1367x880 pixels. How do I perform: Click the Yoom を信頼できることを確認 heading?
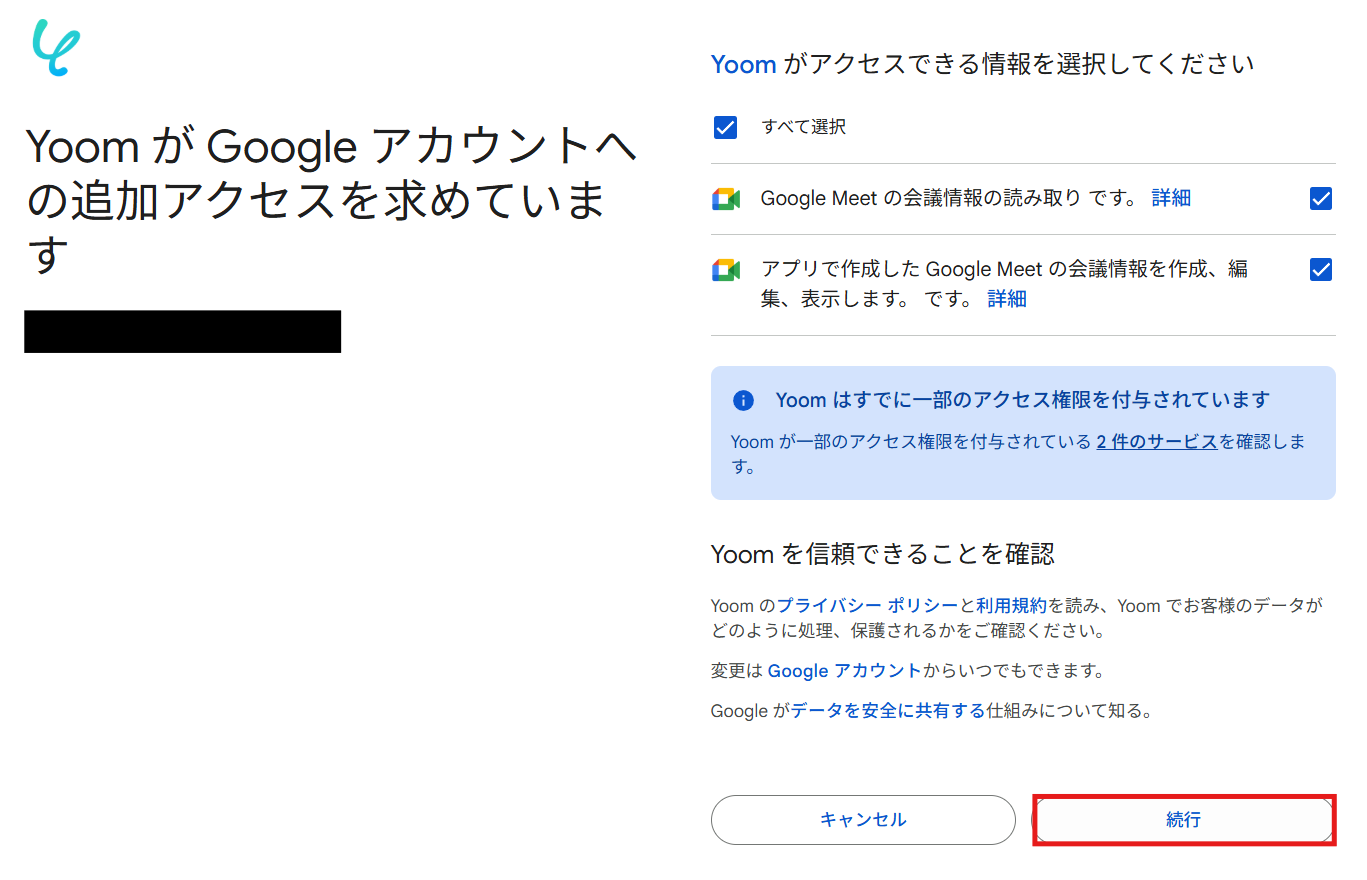tap(882, 554)
